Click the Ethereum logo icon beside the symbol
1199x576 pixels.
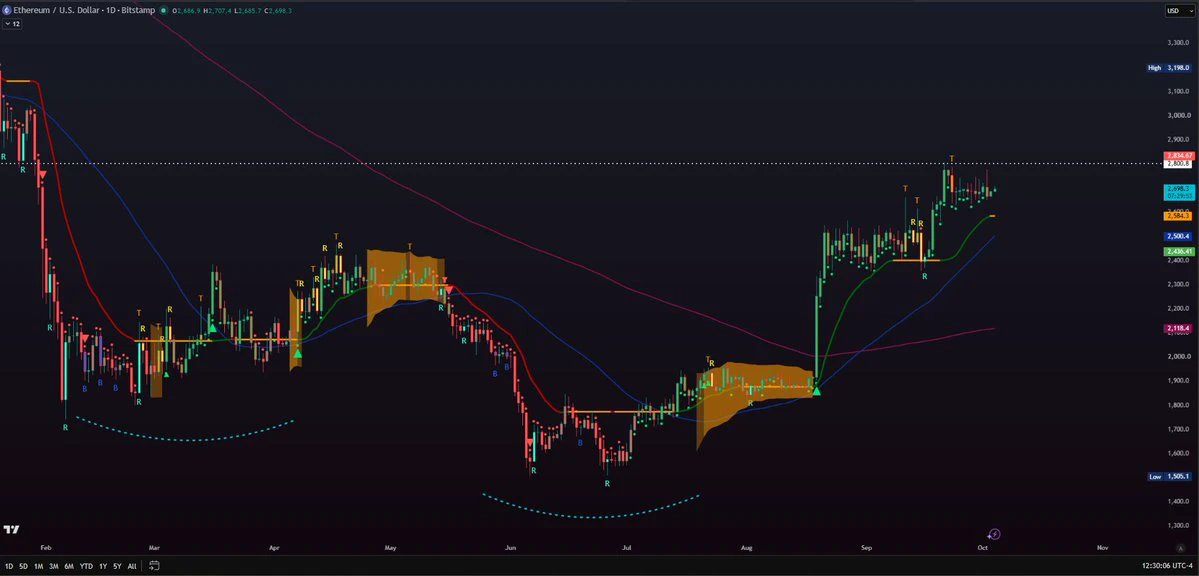point(7,11)
